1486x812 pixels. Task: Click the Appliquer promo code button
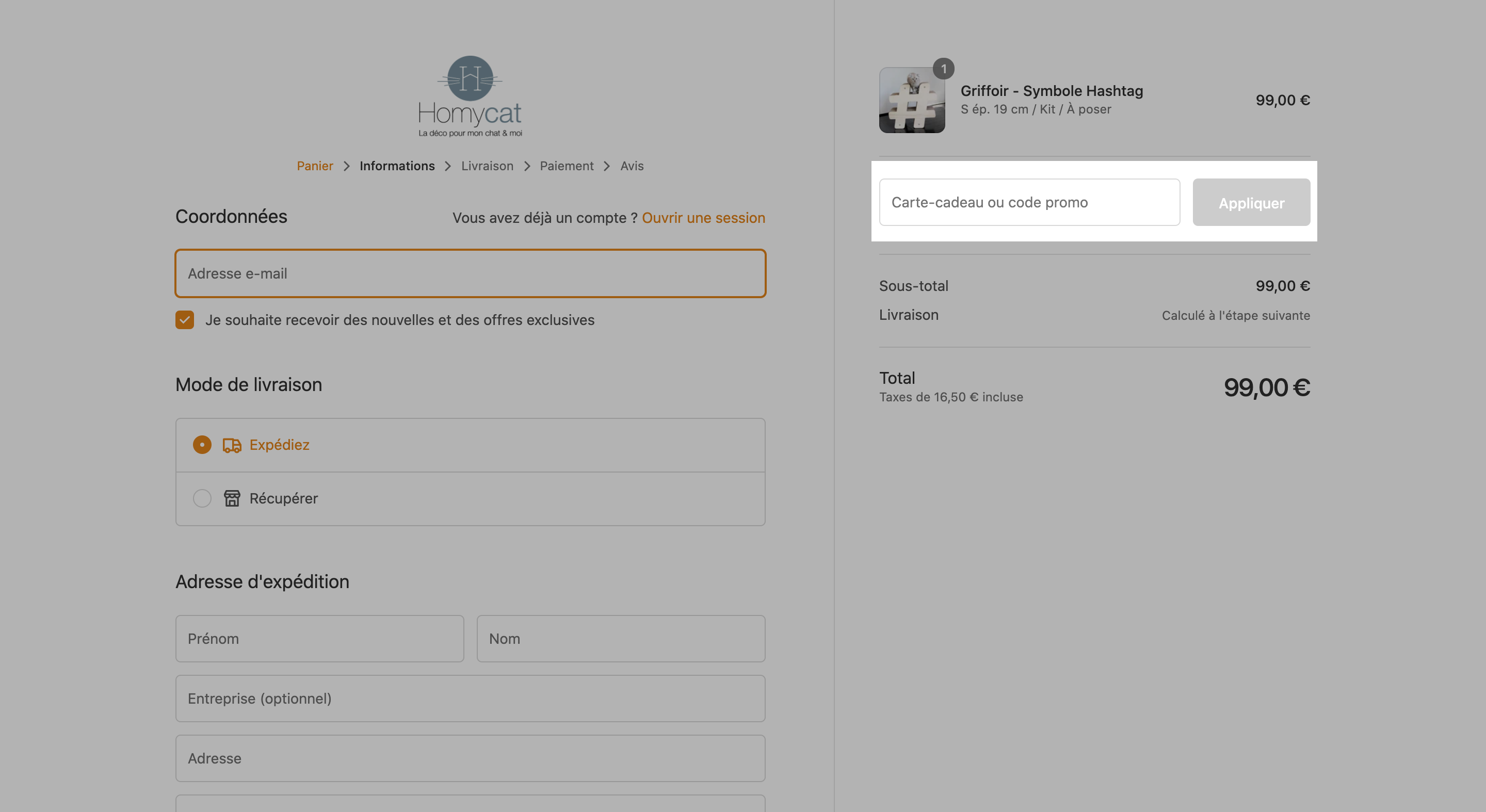(1251, 202)
